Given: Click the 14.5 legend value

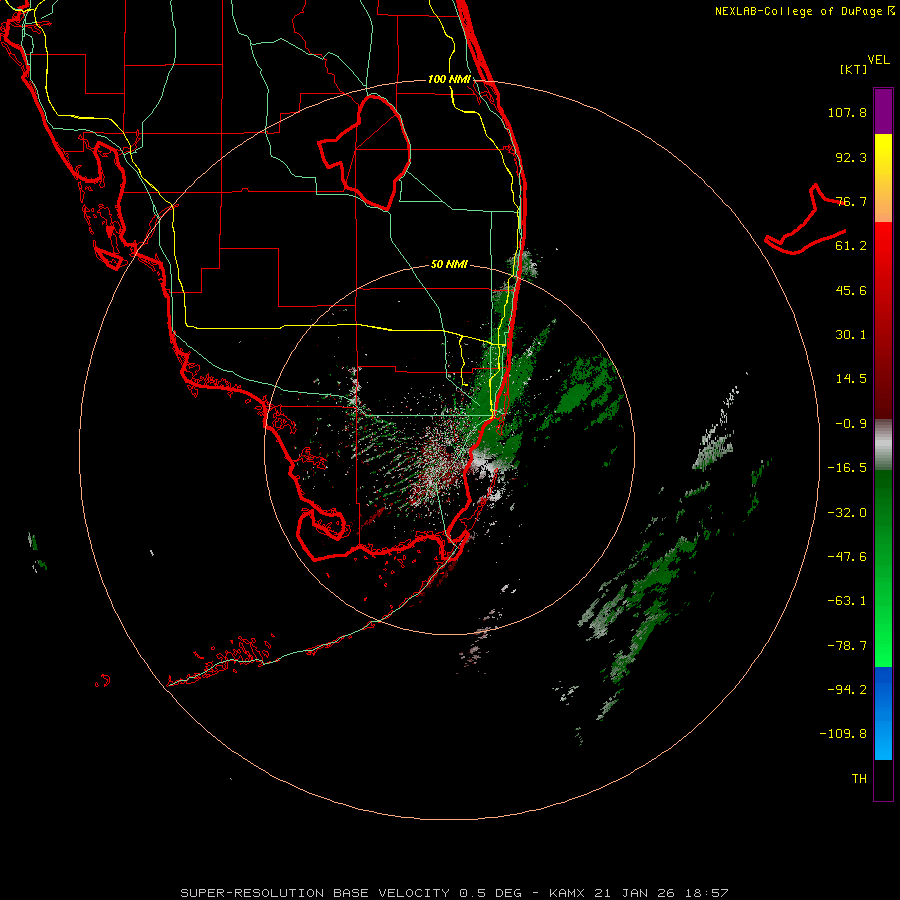Looking at the screenshot, I should click(851, 379).
